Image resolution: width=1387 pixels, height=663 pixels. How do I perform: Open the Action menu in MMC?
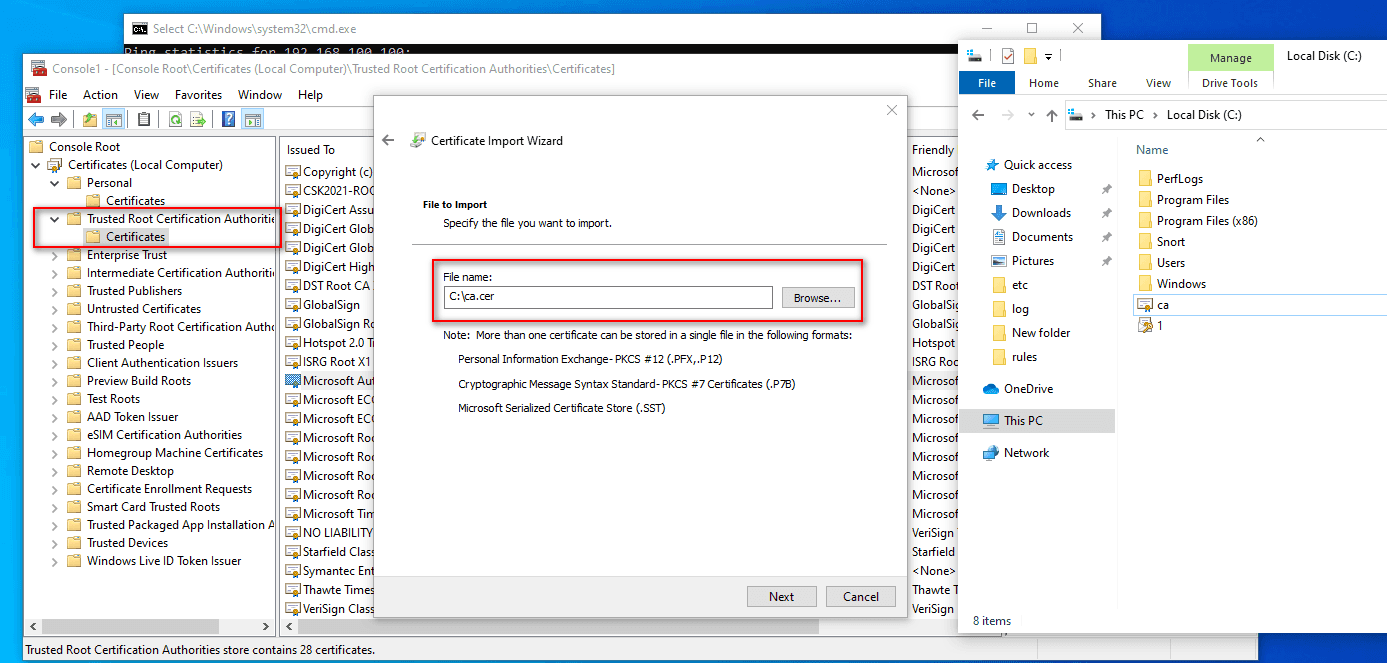click(100, 95)
